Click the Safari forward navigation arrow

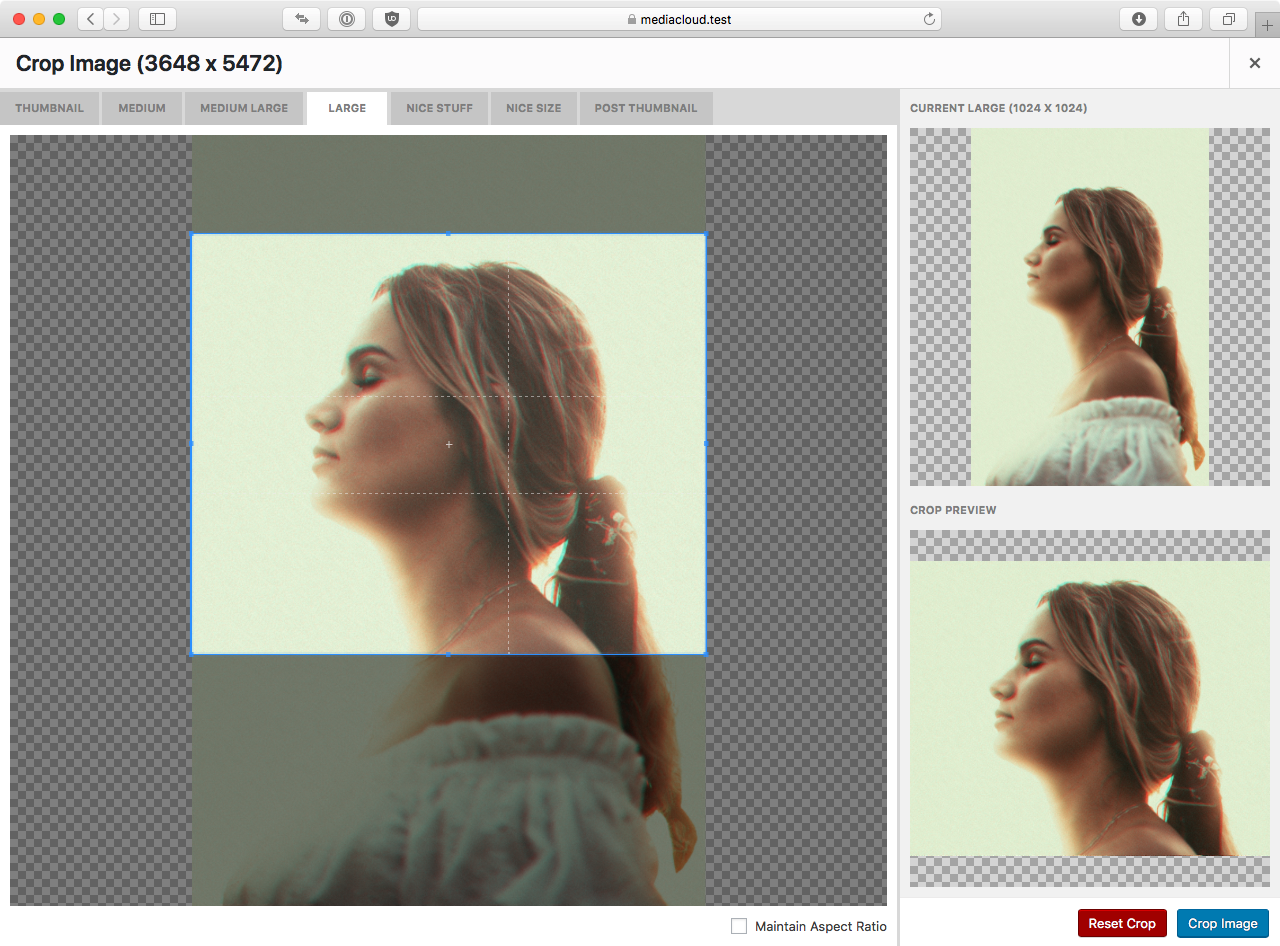(x=117, y=19)
